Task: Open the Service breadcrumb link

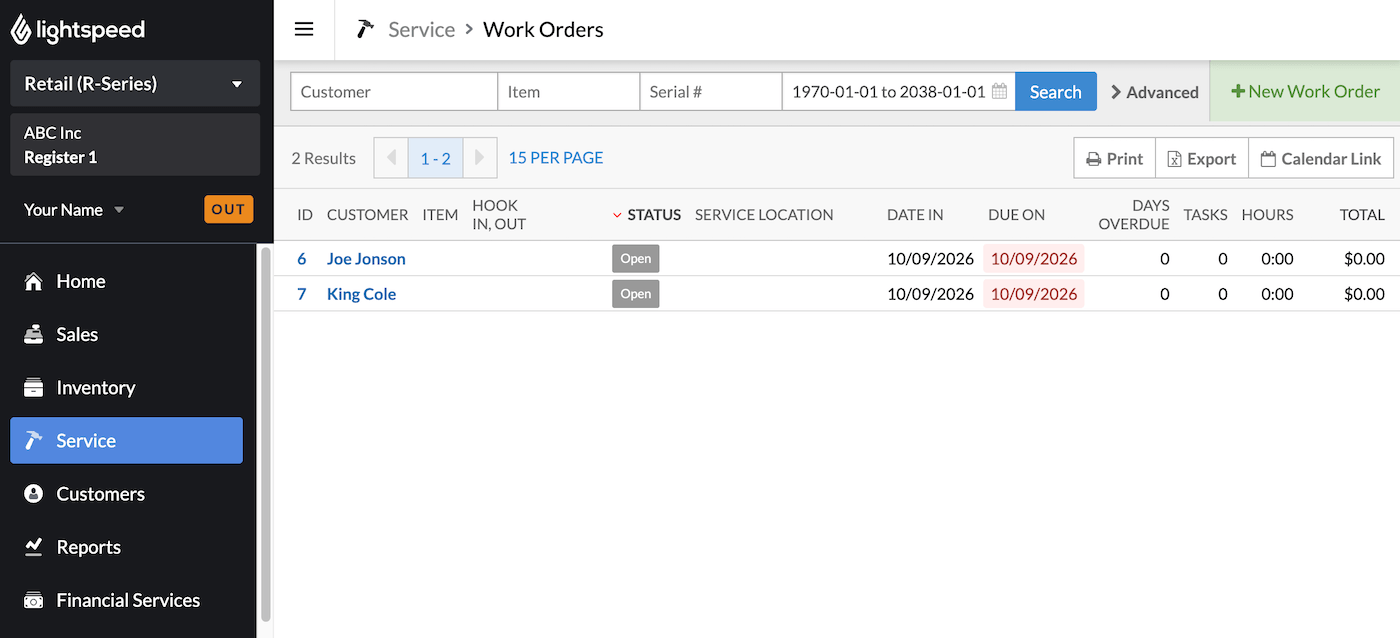Action: coord(422,30)
